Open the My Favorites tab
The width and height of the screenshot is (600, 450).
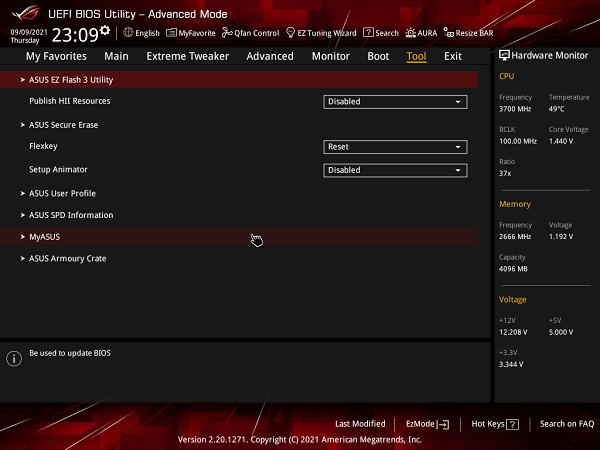pyautogui.click(x=56, y=56)
